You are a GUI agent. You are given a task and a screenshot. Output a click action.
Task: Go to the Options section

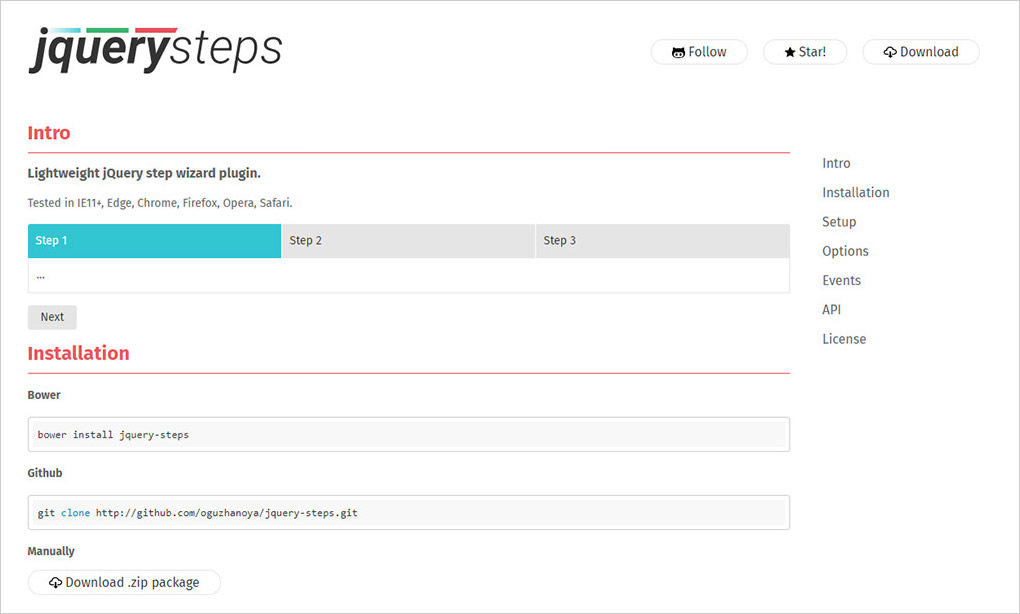coord(845,251)
